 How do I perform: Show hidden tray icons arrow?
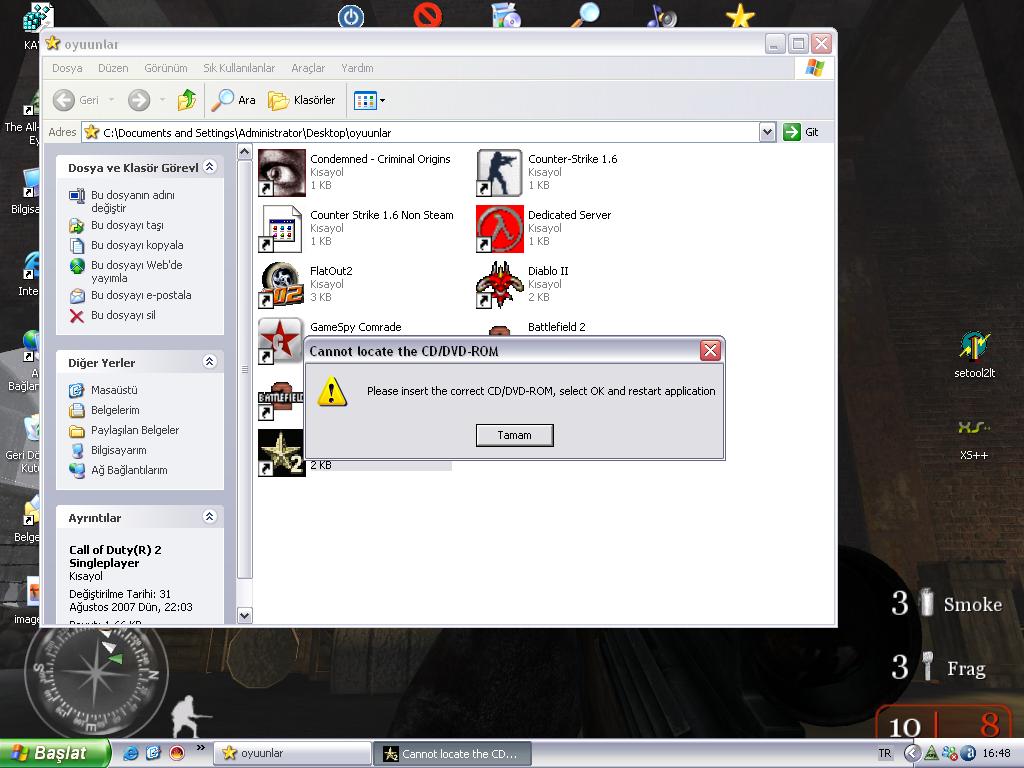pyautogui.click(x=912, y=754)
